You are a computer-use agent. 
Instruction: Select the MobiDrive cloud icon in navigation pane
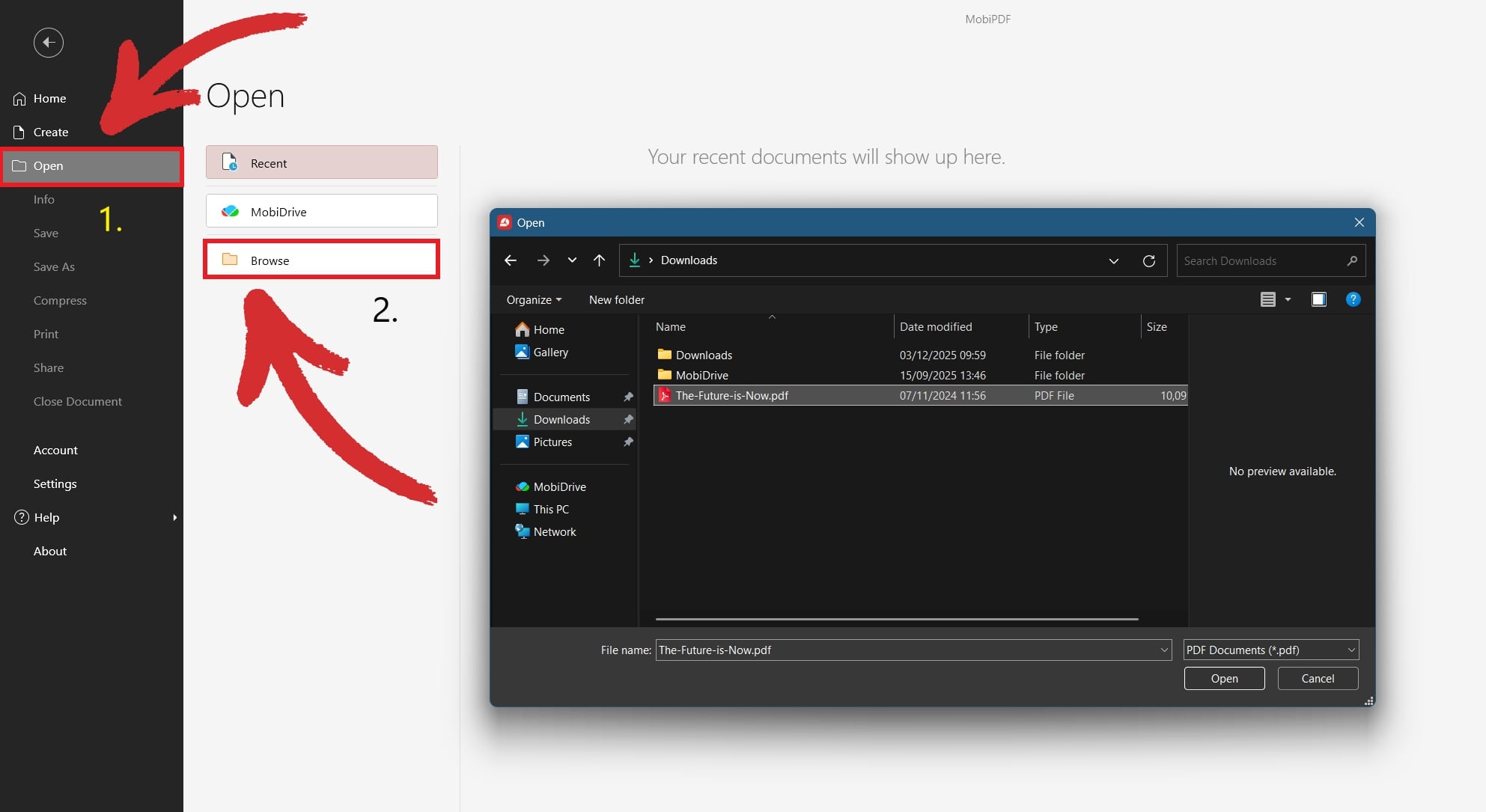[x=522, y=486]
